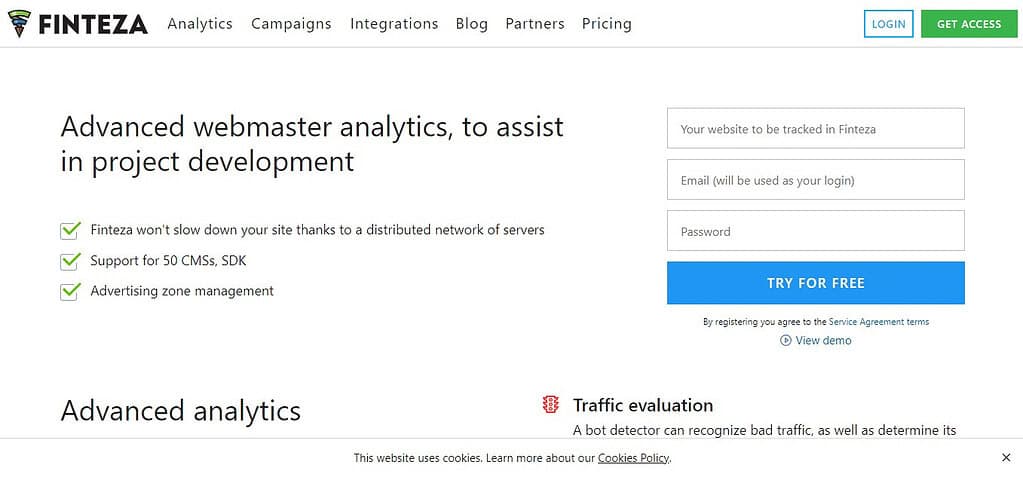Viewport: 1023px width, 477px height.
Task: Visit the Partners page
Action: tap(535, 23)
